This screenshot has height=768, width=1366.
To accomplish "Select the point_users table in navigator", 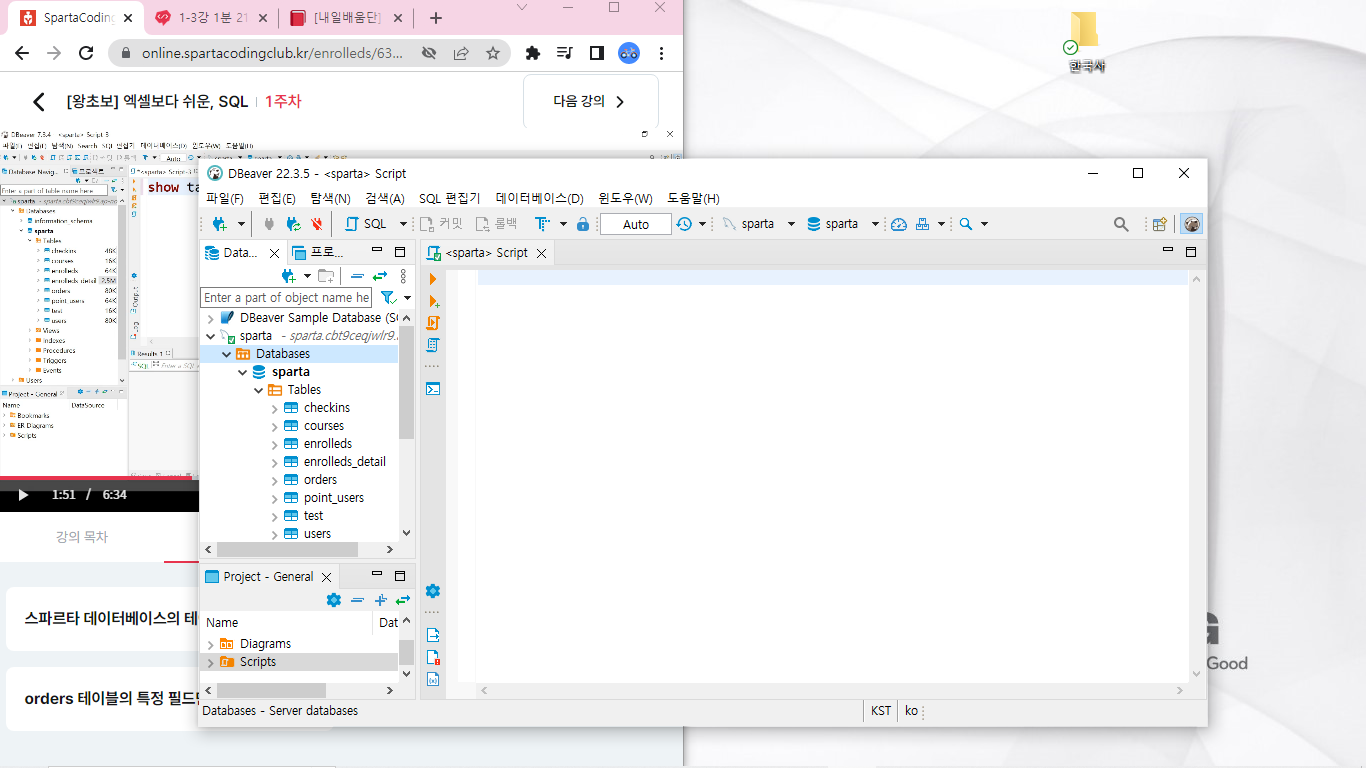I will tap(334, 498).
